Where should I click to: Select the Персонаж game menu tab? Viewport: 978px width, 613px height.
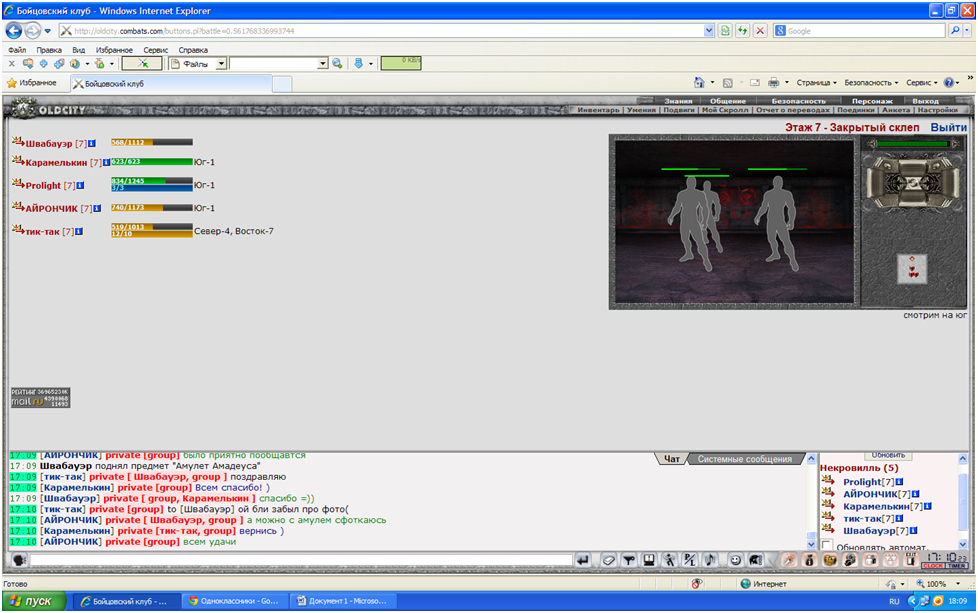point(872,101)
